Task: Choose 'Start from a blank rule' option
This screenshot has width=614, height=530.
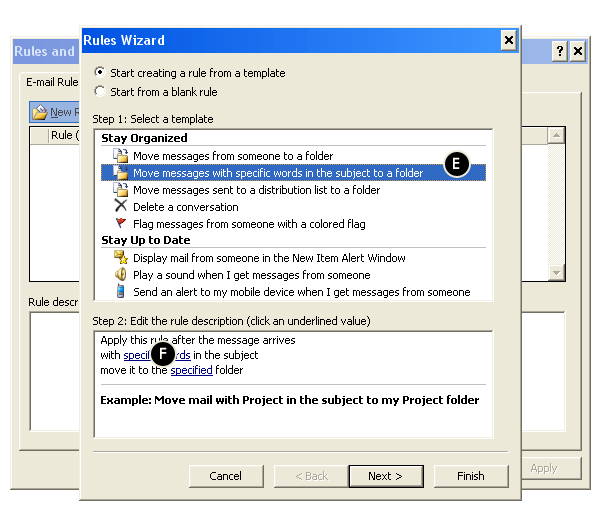Action: [99, 92]
